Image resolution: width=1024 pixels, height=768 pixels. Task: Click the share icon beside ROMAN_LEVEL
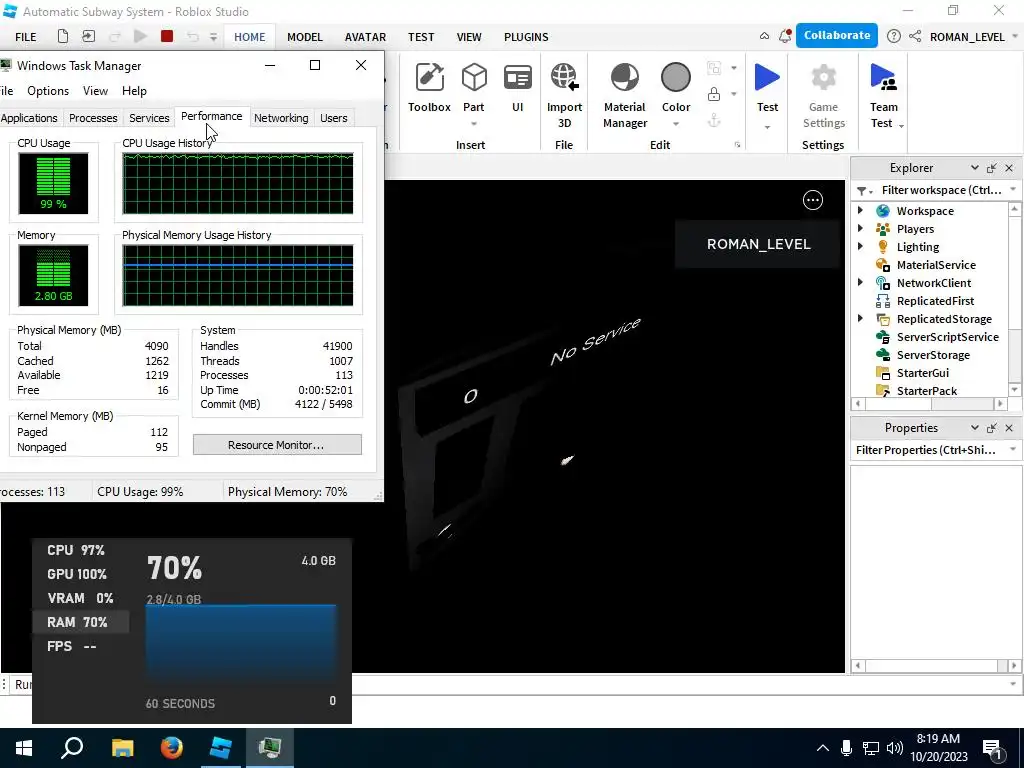(x=915, y=37)
